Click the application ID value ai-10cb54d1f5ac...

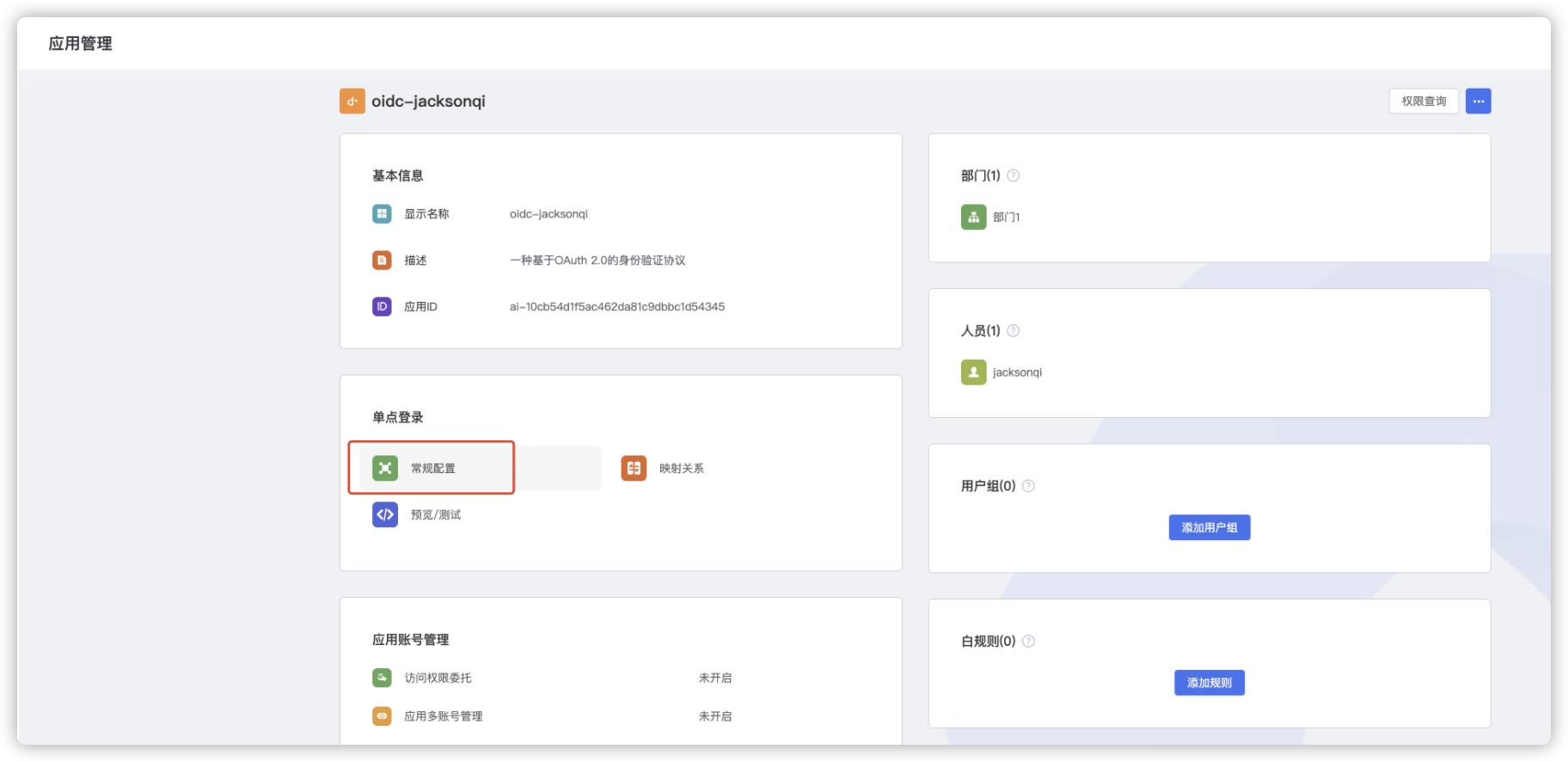pos(616,306)
